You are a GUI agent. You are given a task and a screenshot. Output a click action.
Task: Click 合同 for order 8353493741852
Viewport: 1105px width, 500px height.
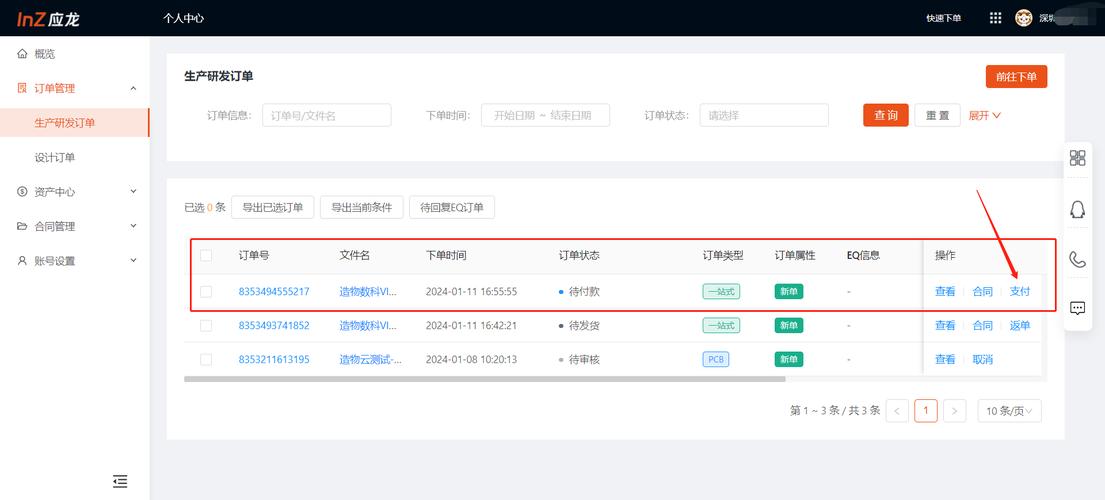tap(982, 325)
